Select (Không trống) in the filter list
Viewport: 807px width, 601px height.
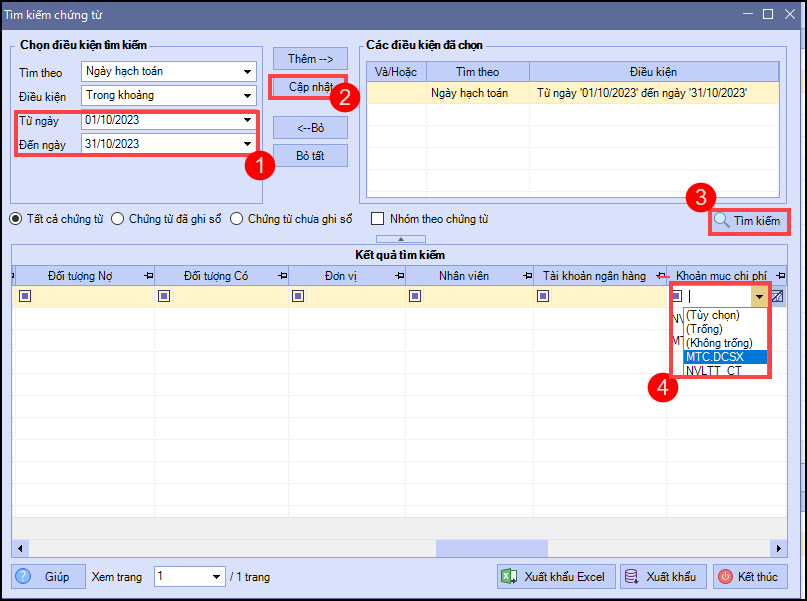(718, 343)
